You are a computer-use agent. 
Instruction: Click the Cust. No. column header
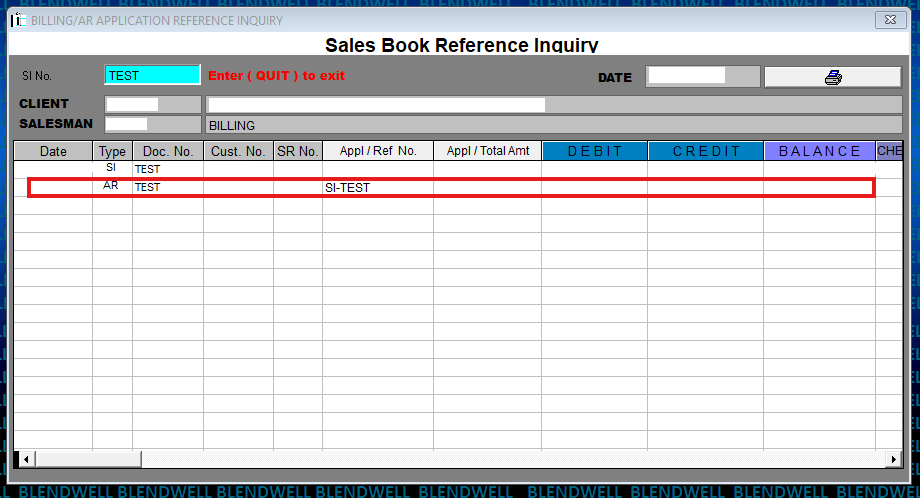238,151
